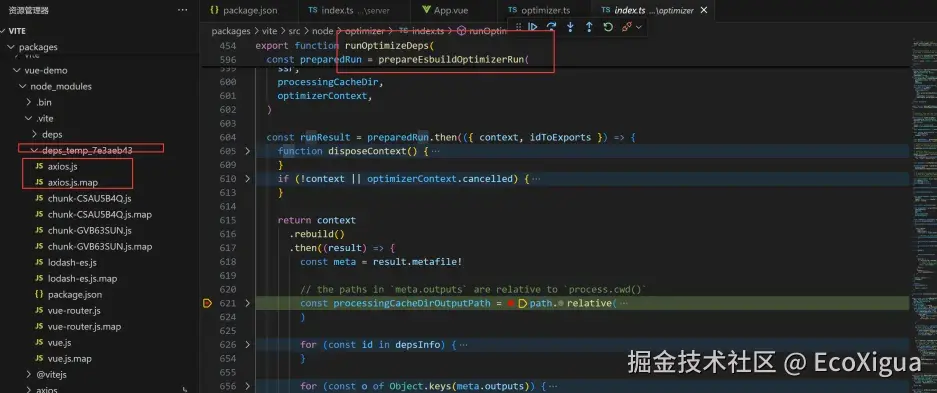Viewport: 937px width, 393px height.
Task: Open chunk-GVB63SUN.js.map file
Action: pos(100,247)
